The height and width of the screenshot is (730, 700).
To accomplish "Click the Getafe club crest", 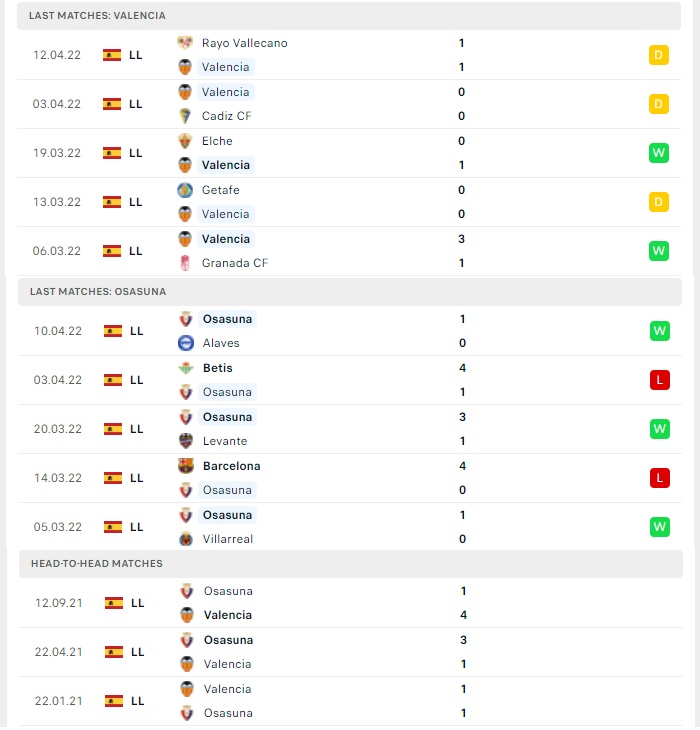I will click(185, 190).
